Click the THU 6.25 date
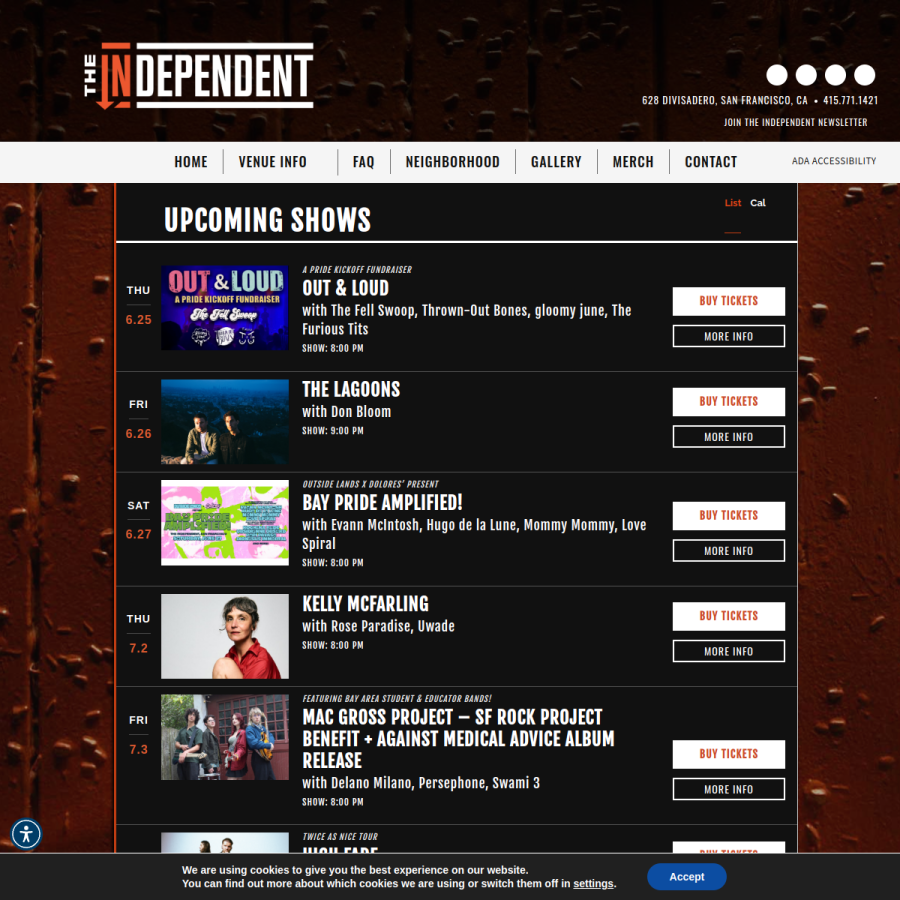The width and height of the screenshot is (900, 900). [138, 305]
